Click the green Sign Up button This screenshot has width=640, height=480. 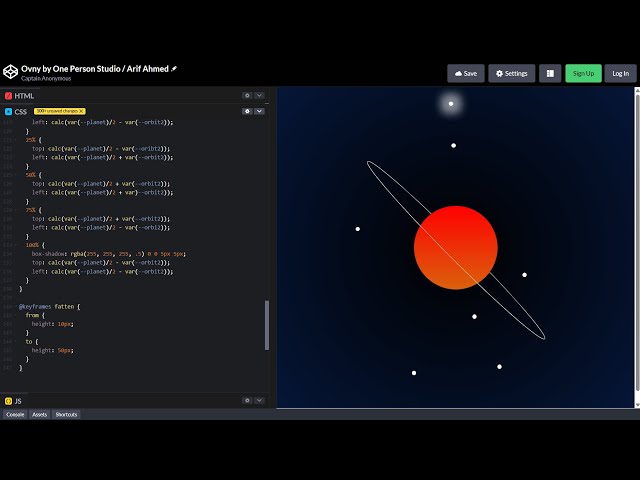coord(583,73)
